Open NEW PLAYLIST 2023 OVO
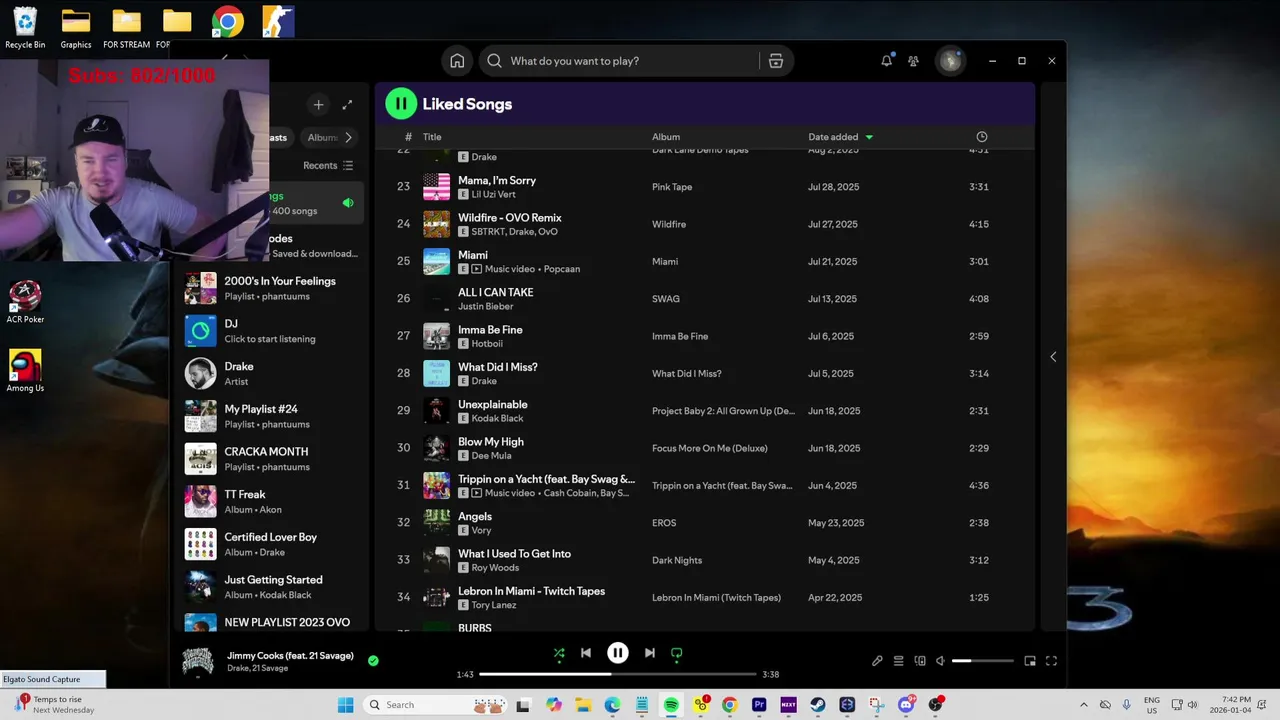Viewport: 1280px width, 720px height. pos(270,622)
